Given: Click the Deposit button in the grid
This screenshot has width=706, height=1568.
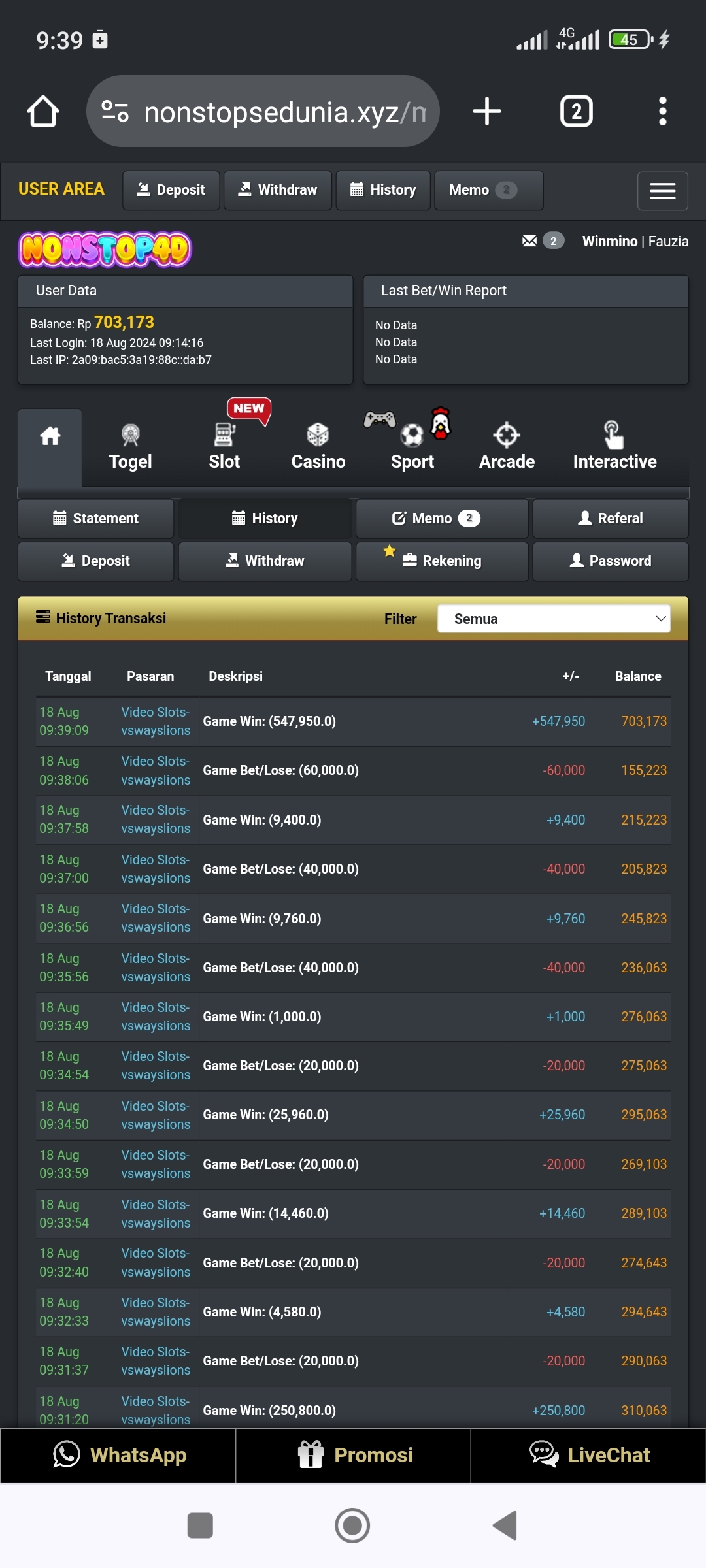Looking at the screenshot, I should click(96, 561).
